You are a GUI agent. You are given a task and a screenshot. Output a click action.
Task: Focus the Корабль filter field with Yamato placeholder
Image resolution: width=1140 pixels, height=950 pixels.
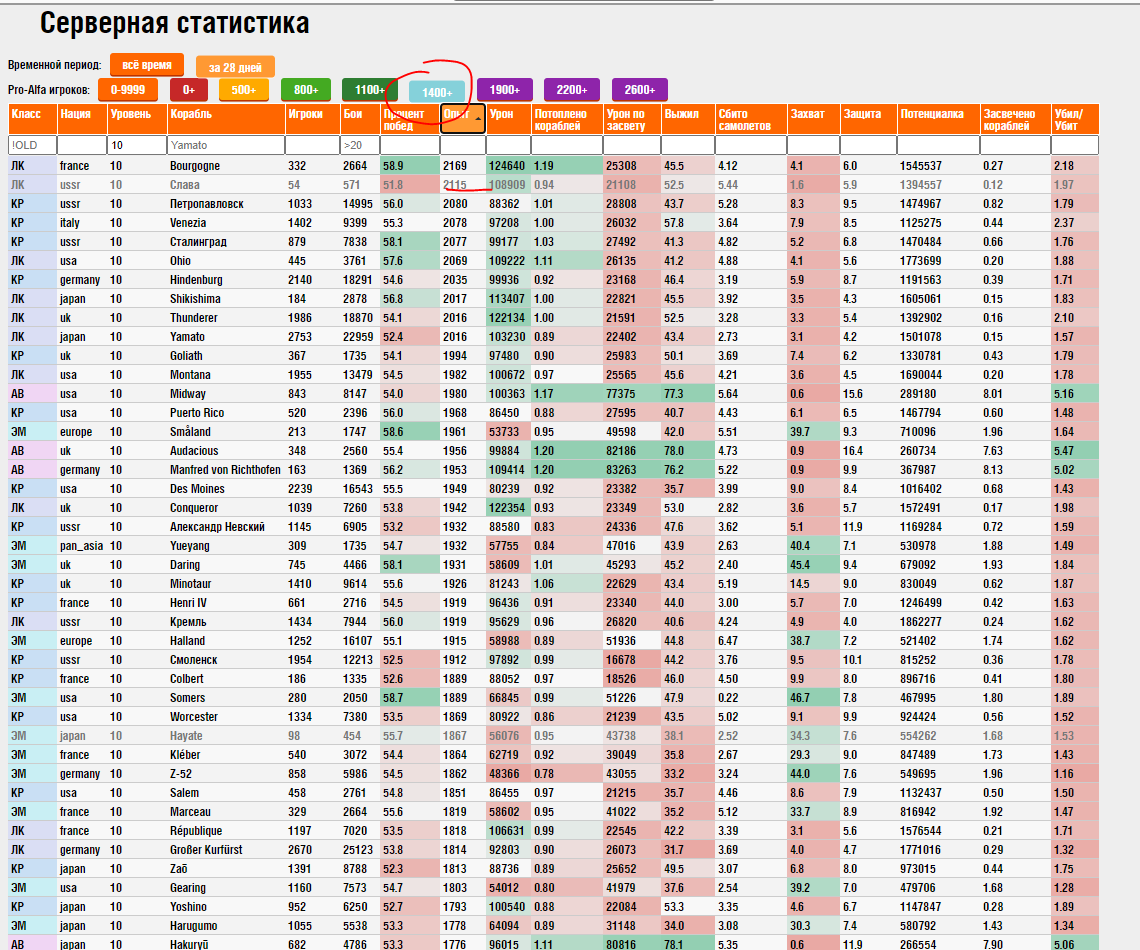[x=225, y=145]
